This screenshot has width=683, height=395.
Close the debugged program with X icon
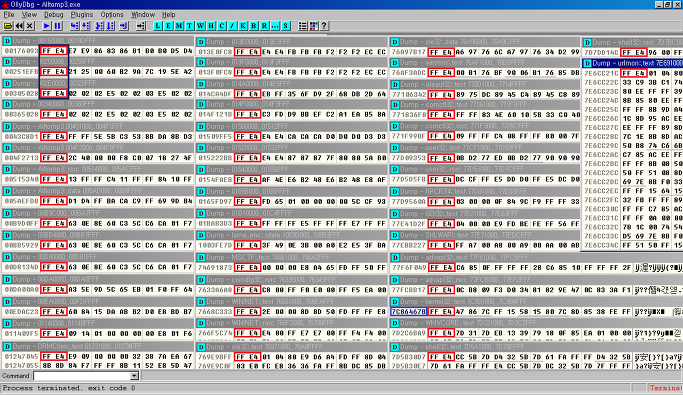click(x=30, y=26)
